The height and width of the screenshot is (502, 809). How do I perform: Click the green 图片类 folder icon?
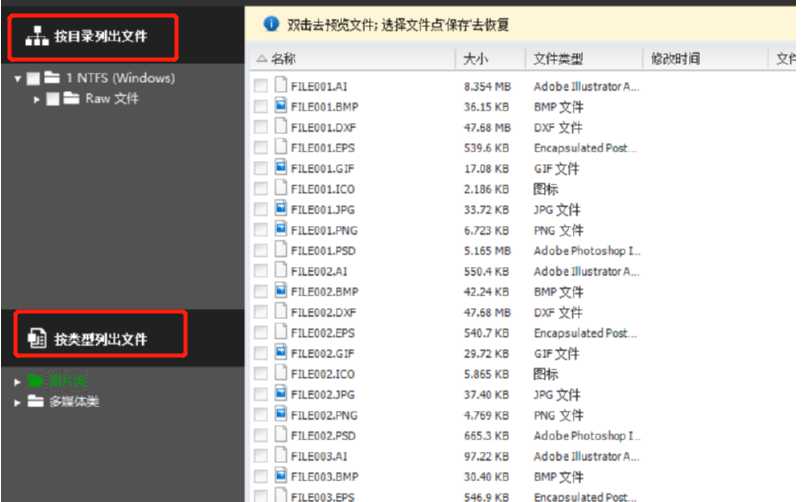[36, 381]
